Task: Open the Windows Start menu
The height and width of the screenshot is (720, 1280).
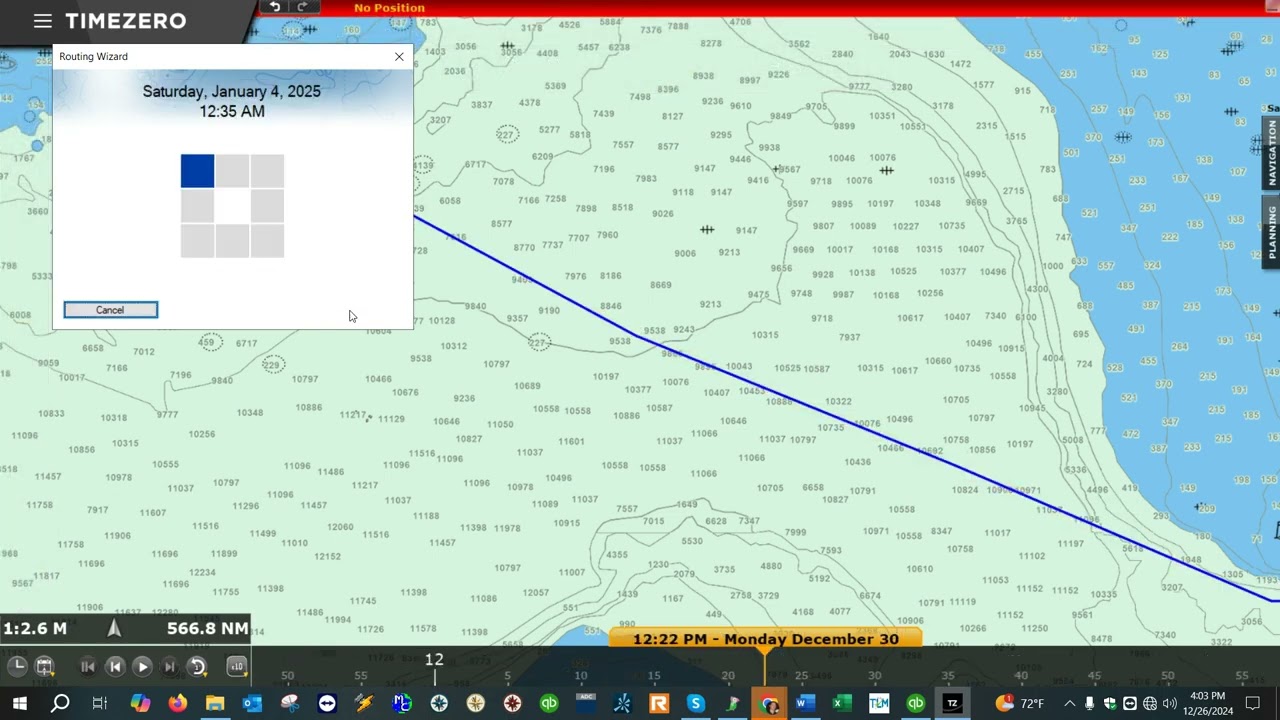Action: [19, 704]
